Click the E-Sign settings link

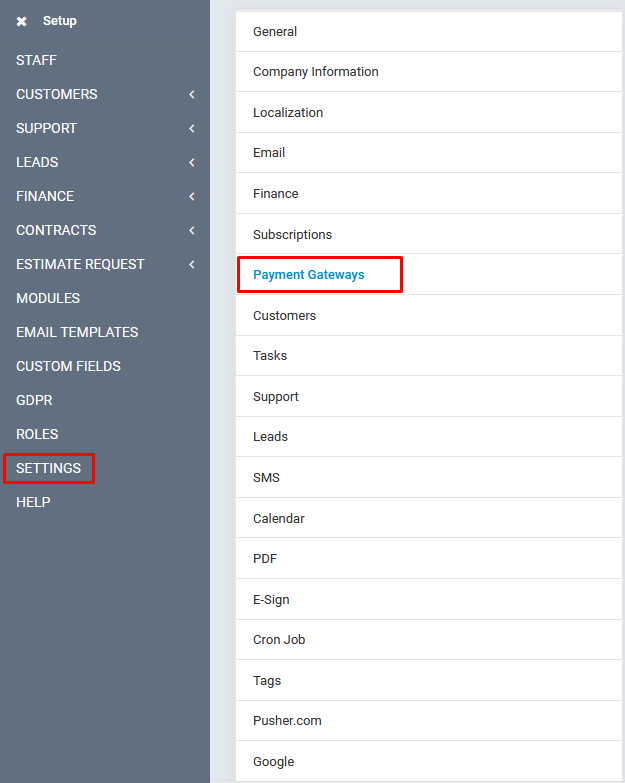[x=271, y=600]
